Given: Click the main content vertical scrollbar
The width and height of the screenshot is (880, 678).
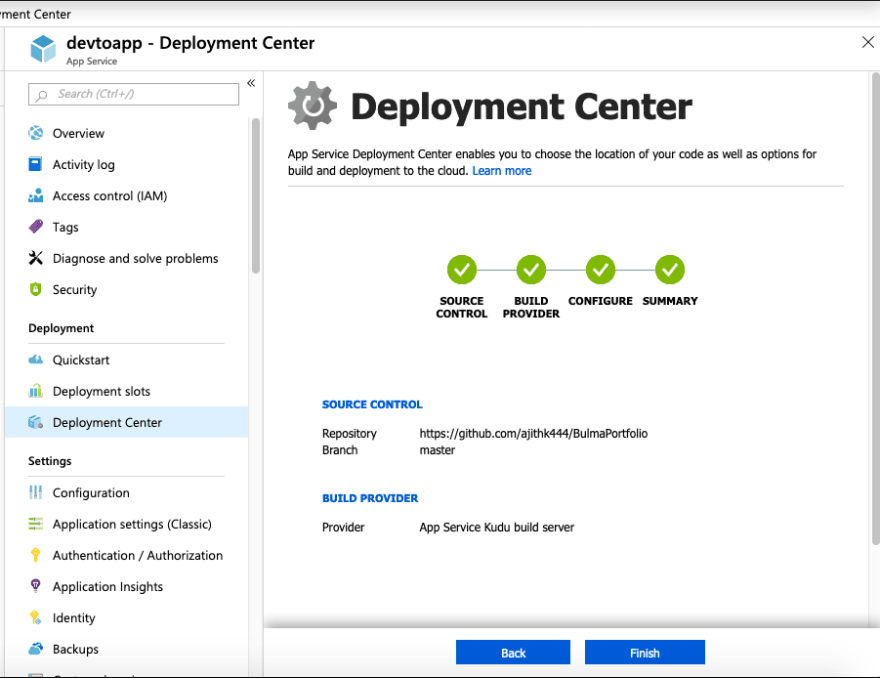Looking at the screenshot, I should pyautogui.click(x=876, y=308).
